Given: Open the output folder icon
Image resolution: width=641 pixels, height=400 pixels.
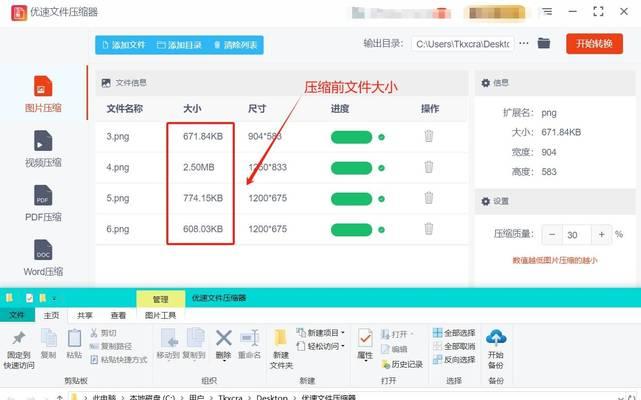Looking at the screenshot, I should pyautogui.click(x=544, y=43).
